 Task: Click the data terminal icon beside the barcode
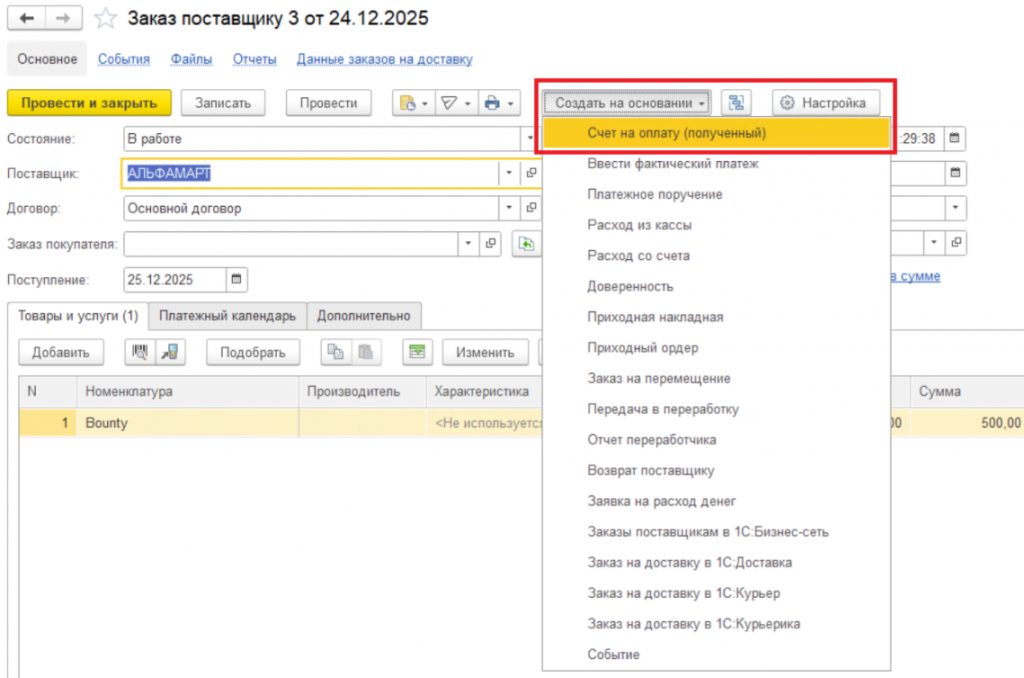(x=170, y=352)
